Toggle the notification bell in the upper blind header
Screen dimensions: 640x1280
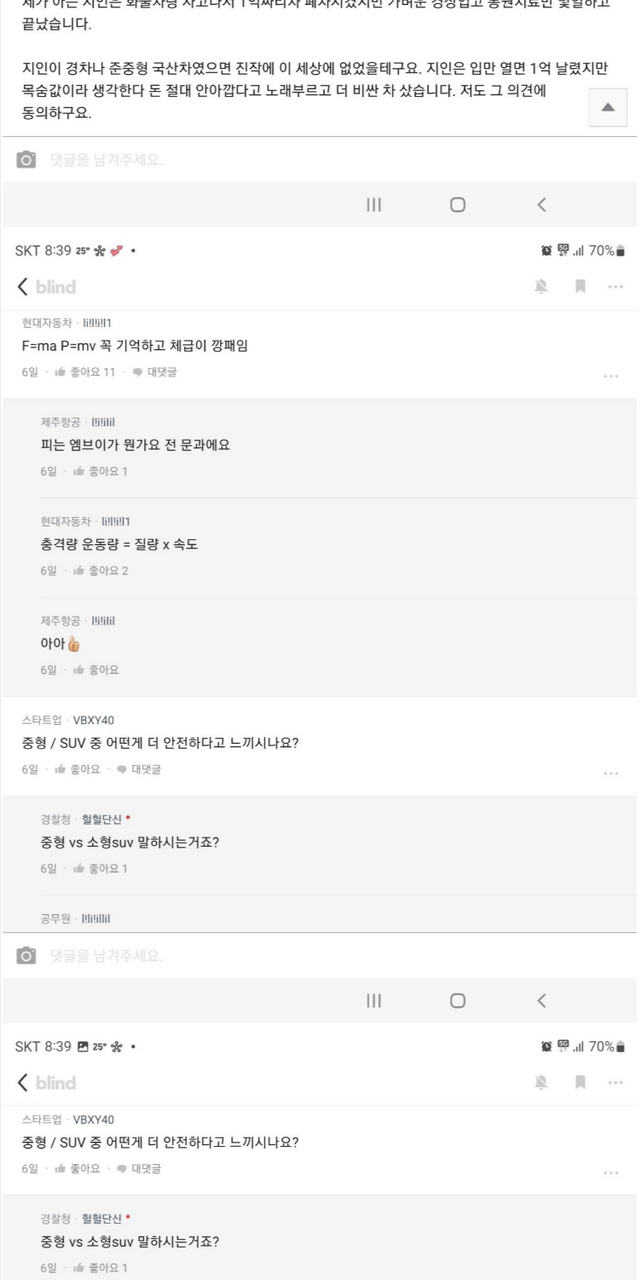(541, 287)
